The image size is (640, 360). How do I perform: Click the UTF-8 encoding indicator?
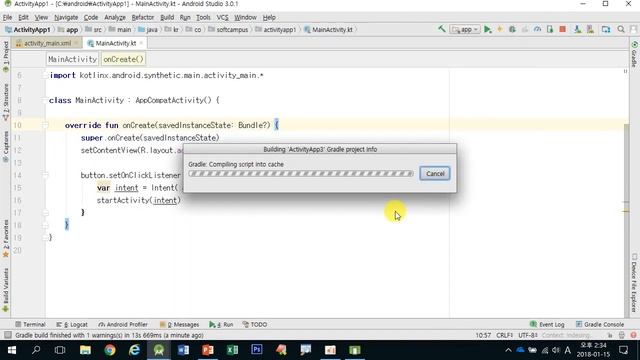coord(528,335)
